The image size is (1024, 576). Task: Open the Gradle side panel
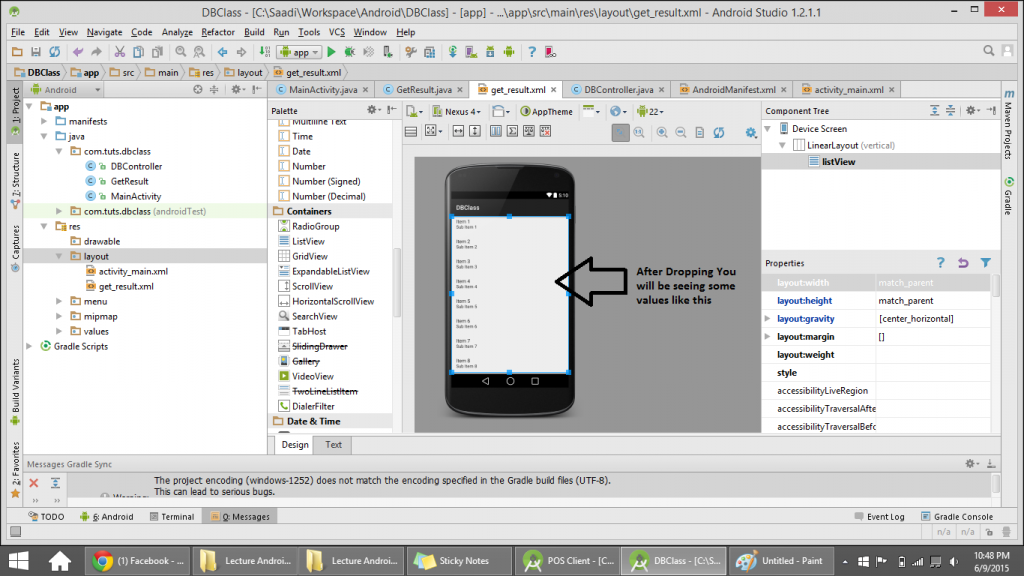[x=1008, y=196]
